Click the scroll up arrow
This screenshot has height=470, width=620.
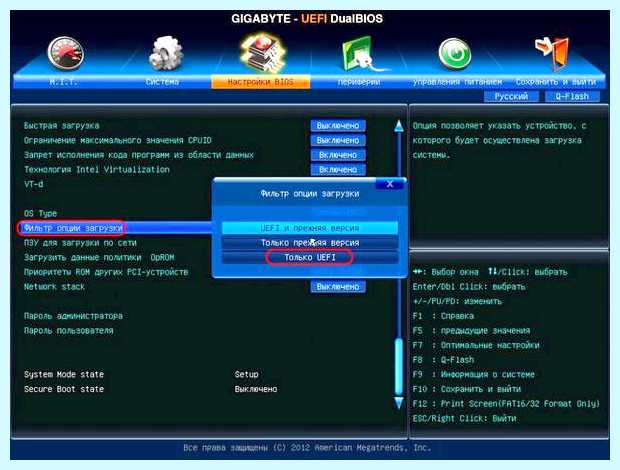click(x=399, y=126)
